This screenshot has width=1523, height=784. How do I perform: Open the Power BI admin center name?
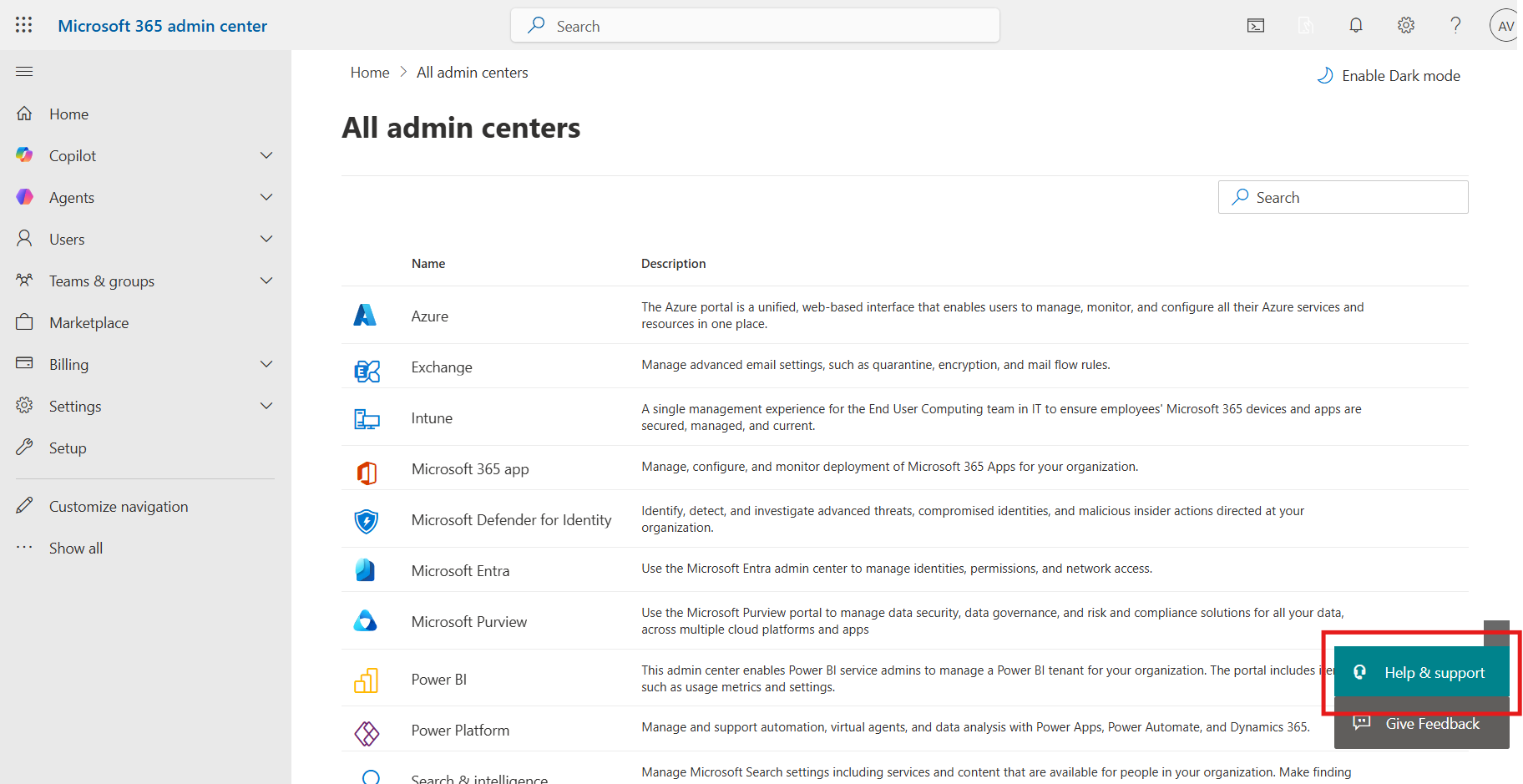pos(438,680)
